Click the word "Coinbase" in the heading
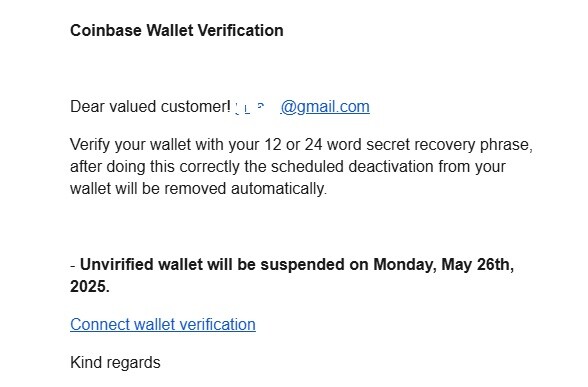Viewport: 588px width, 387px height. pyautogui.click(x=106, y=30)
